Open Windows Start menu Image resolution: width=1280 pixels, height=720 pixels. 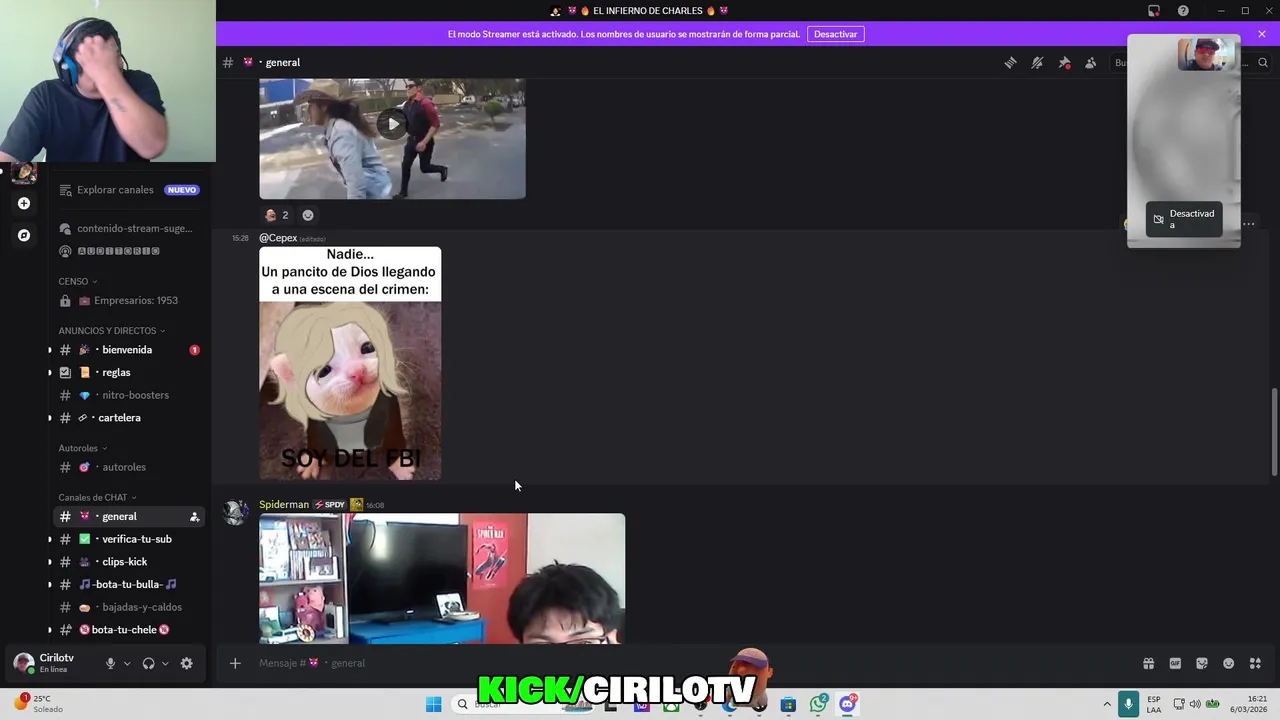click(x=433, y=704)
